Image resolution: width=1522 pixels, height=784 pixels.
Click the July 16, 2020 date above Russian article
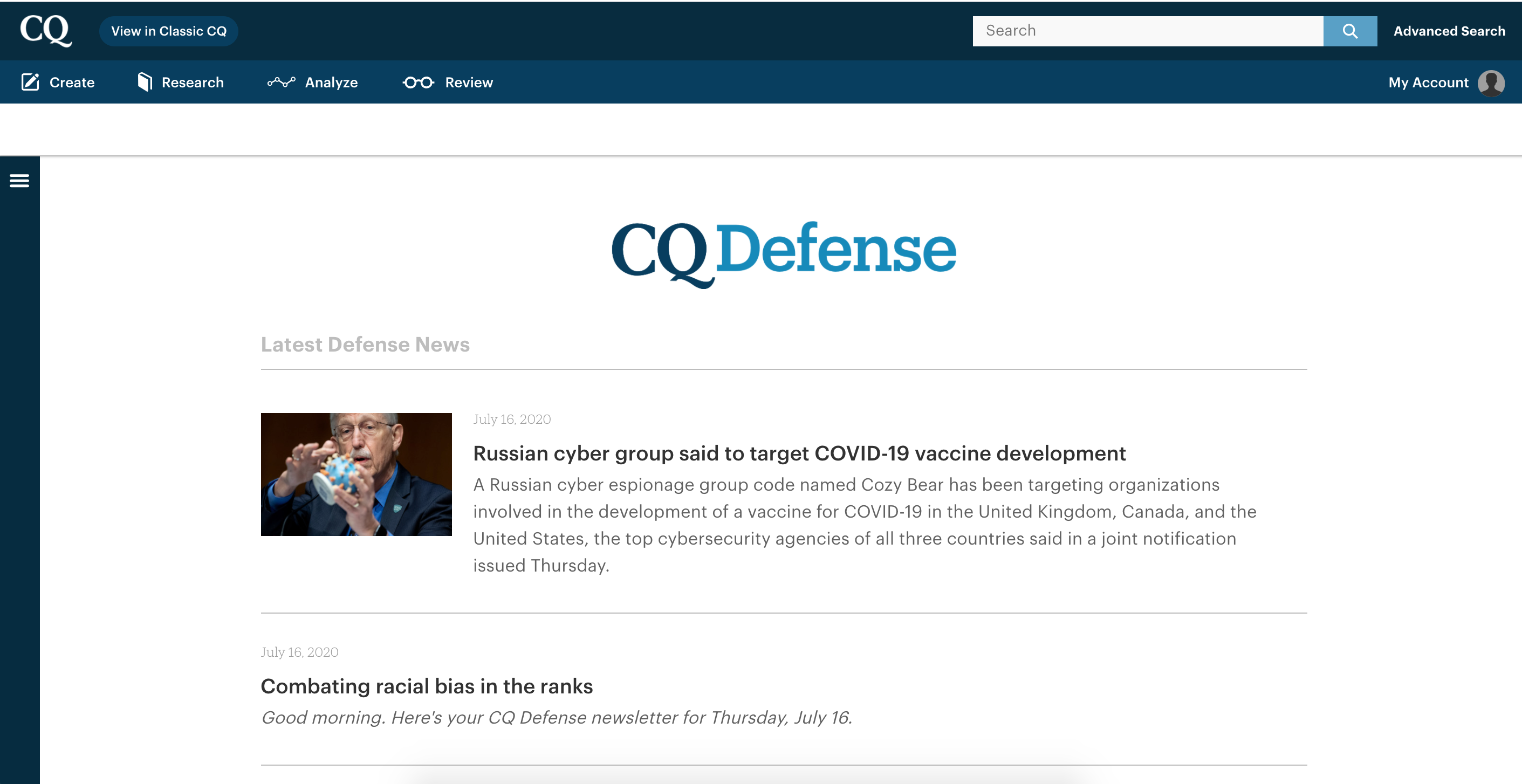[512, 419]
